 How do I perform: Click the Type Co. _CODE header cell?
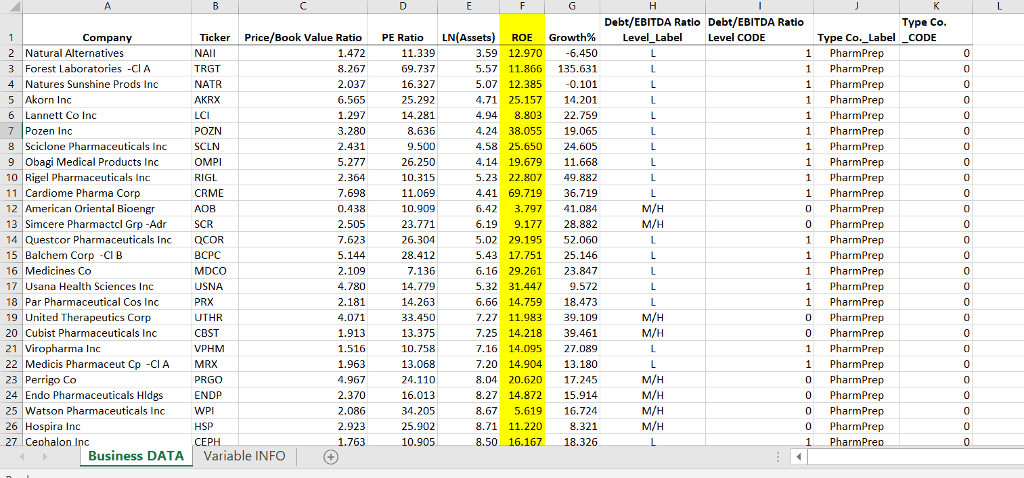click(936, 29)
